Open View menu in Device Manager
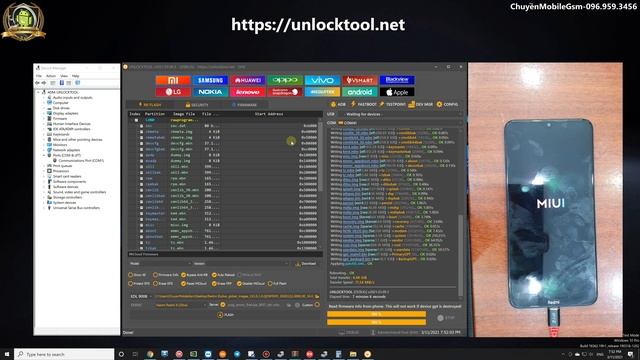 tap(64, 76)
